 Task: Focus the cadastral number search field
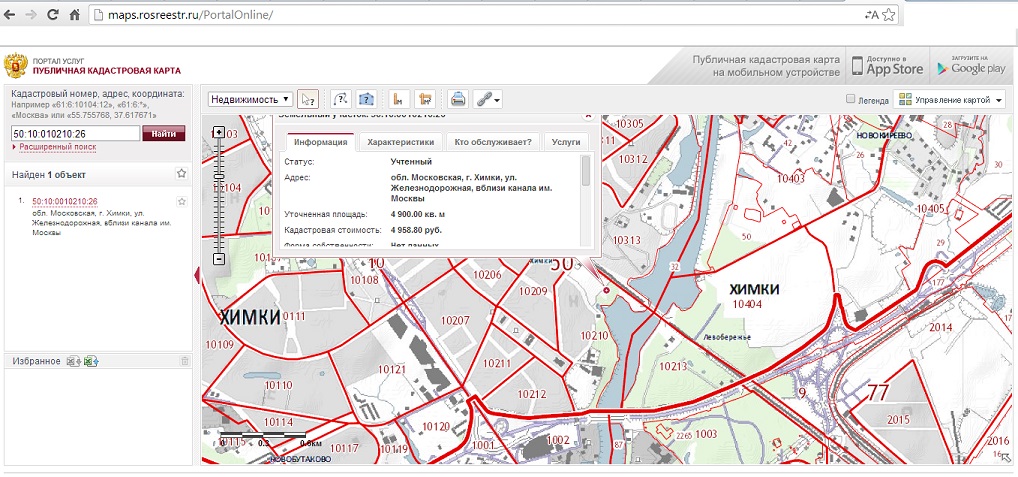[75, 134]
